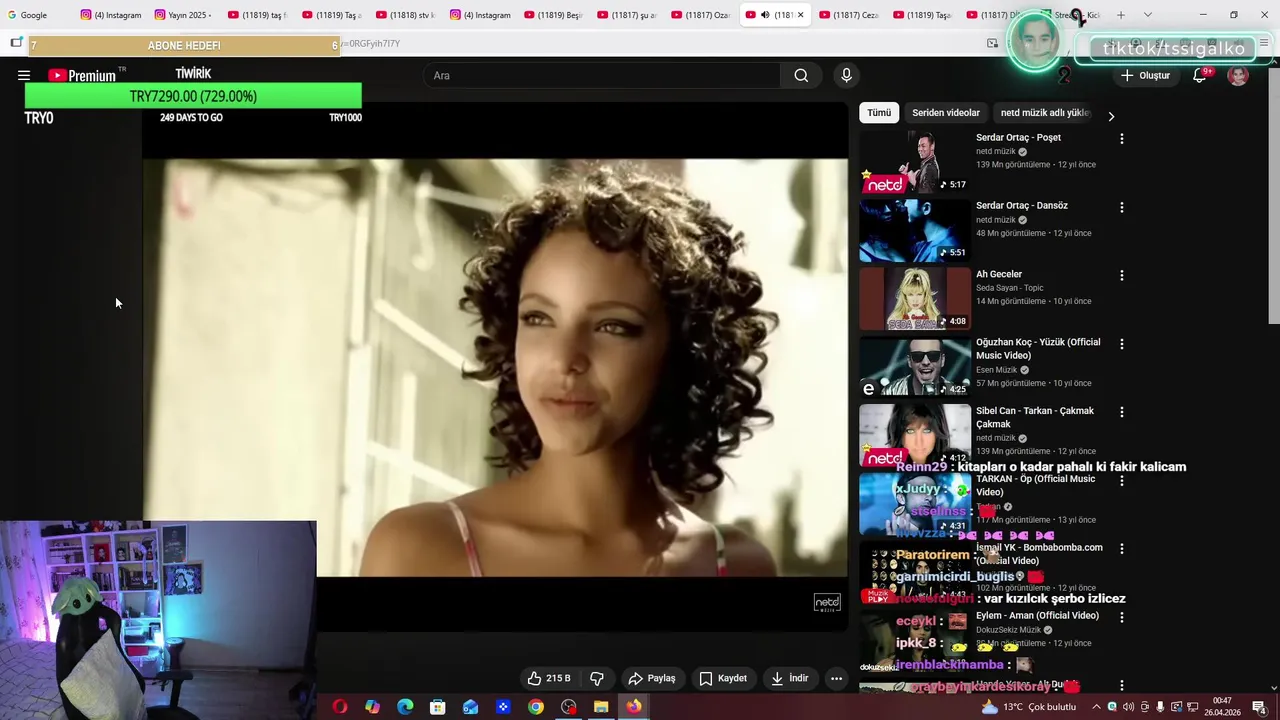The image size is (1280, 720).
Task: Open the notifications bell
Action: point(1199,75)
